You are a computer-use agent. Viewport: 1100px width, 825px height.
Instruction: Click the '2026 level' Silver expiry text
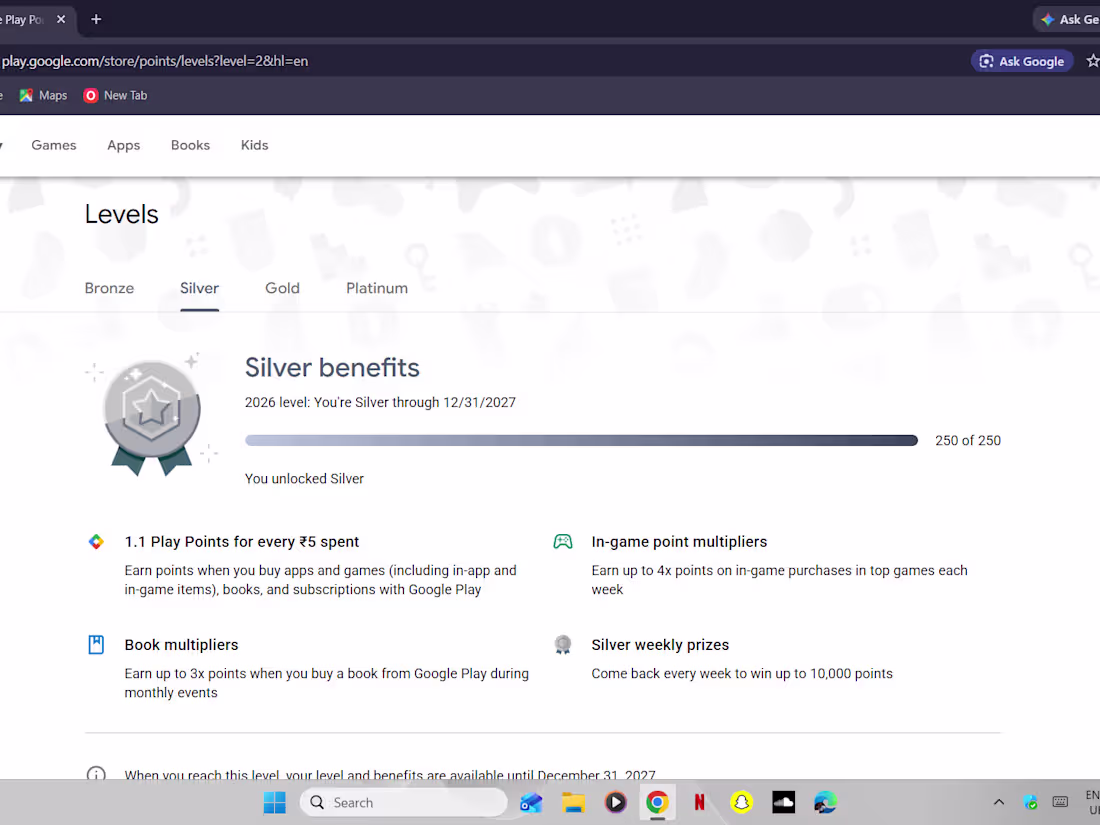380,402
